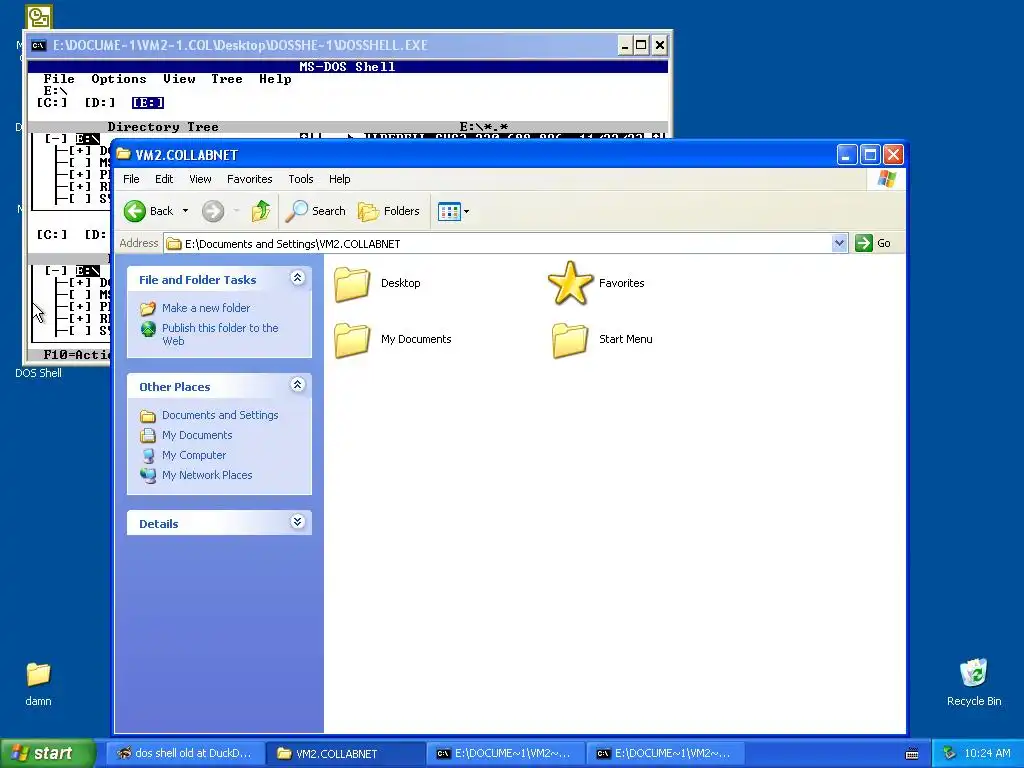The image size is (1024, 768).
Task: Open the Tools menu in Explorer
Action: point(301,179)
